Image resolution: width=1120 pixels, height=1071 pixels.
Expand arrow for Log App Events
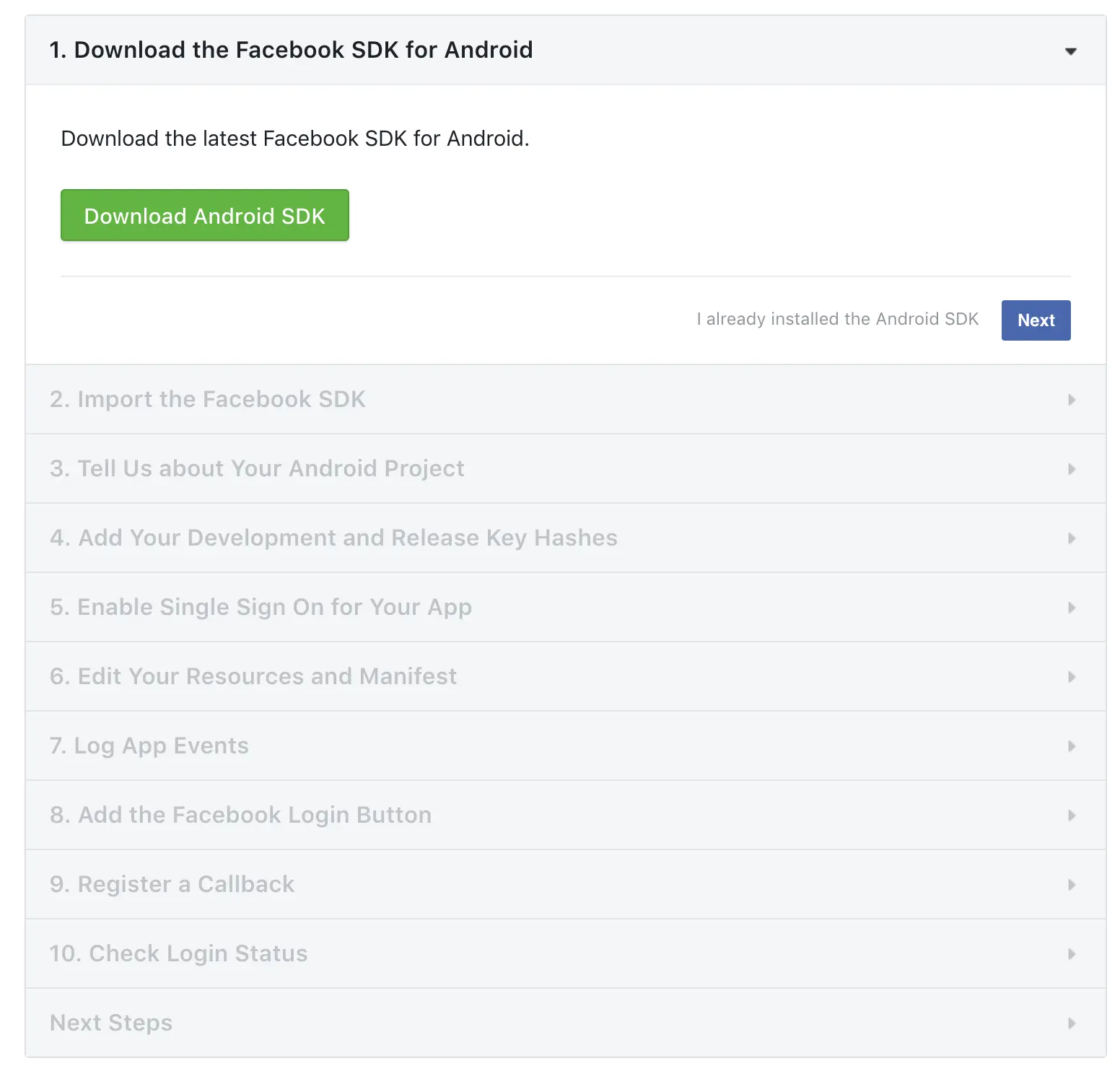1072,746
